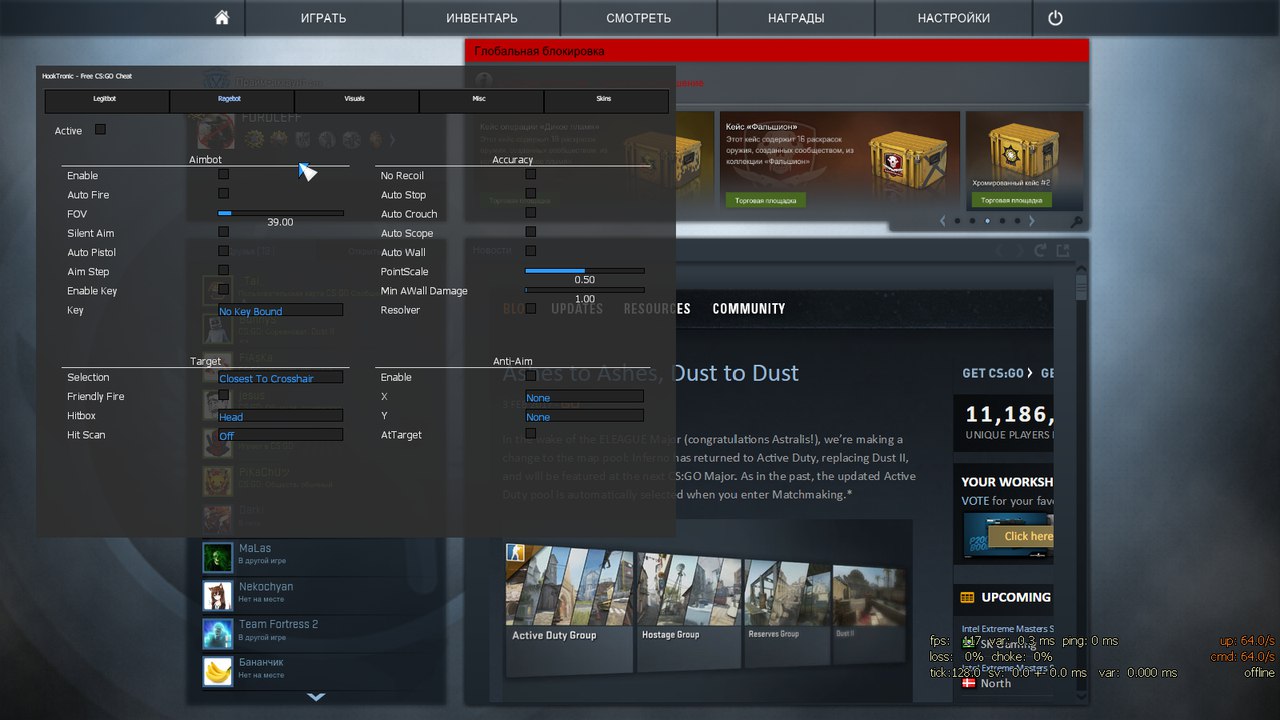This screenshot has height=720, width=1280.
Task: Adjust the Min AWall Damage slider
Action: [x=584, y=290]
